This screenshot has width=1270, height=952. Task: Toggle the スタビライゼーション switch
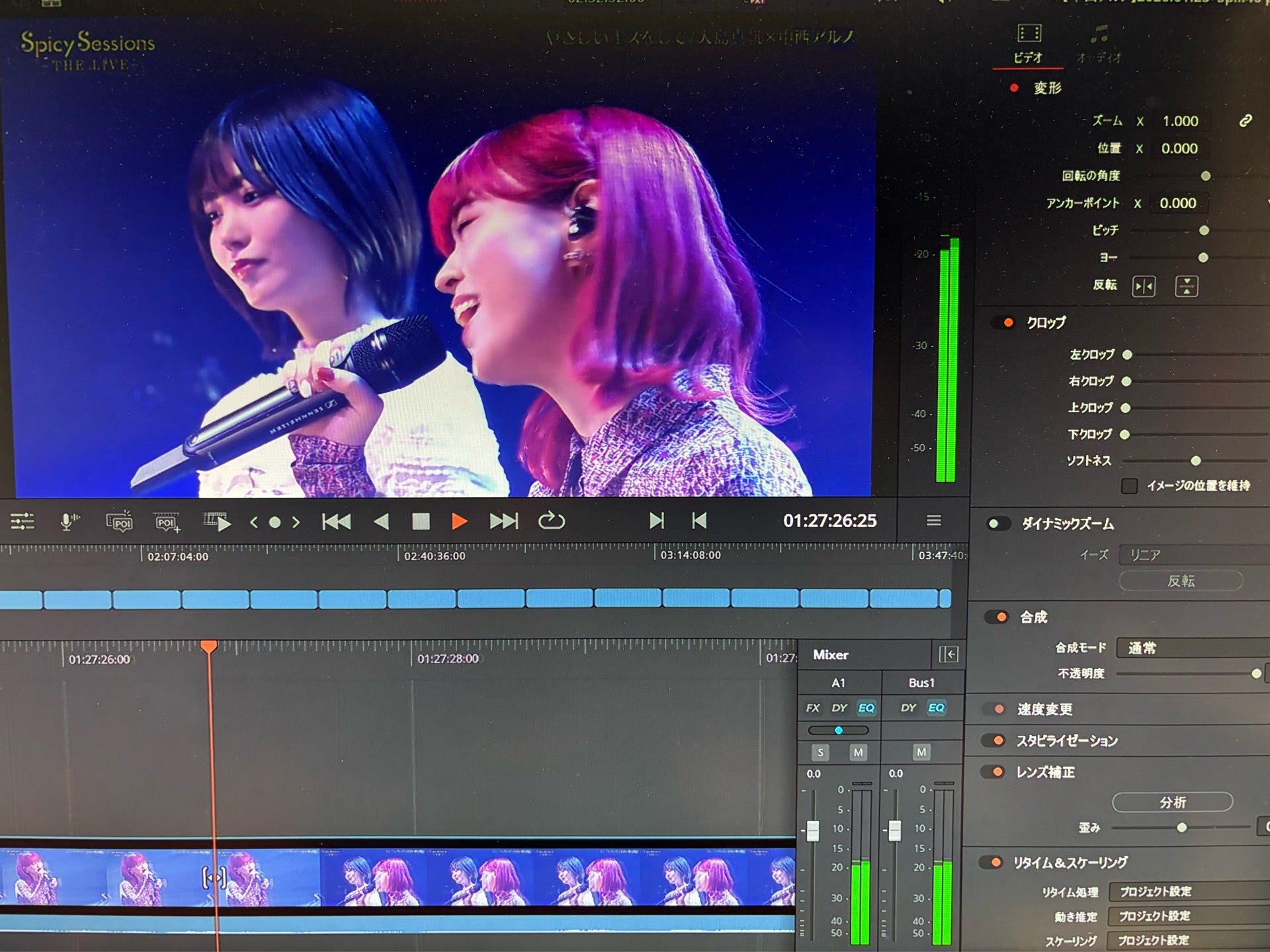point(994,740)
